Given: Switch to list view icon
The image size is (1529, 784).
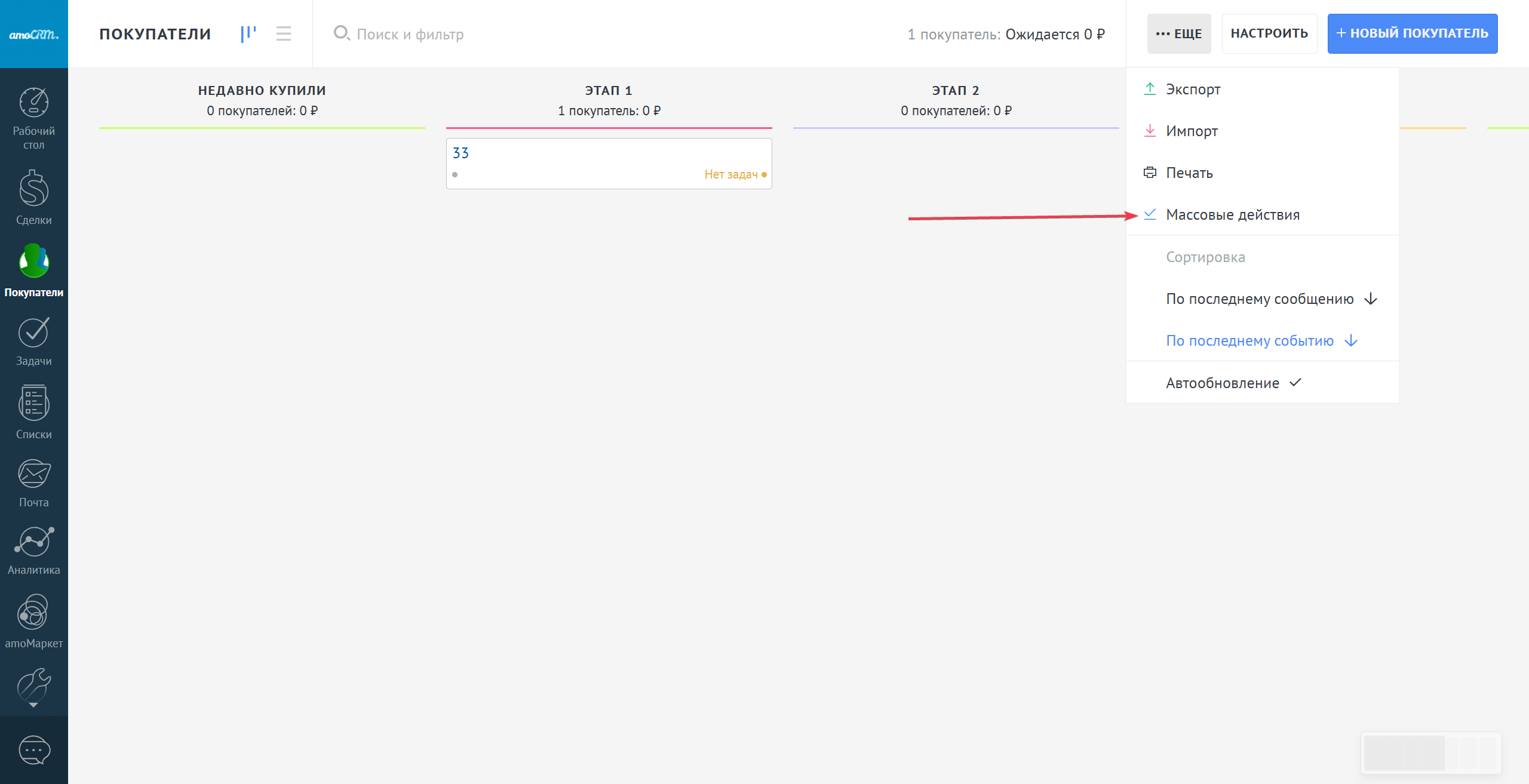Looking at the screenshot, I should tap(284, 33).
